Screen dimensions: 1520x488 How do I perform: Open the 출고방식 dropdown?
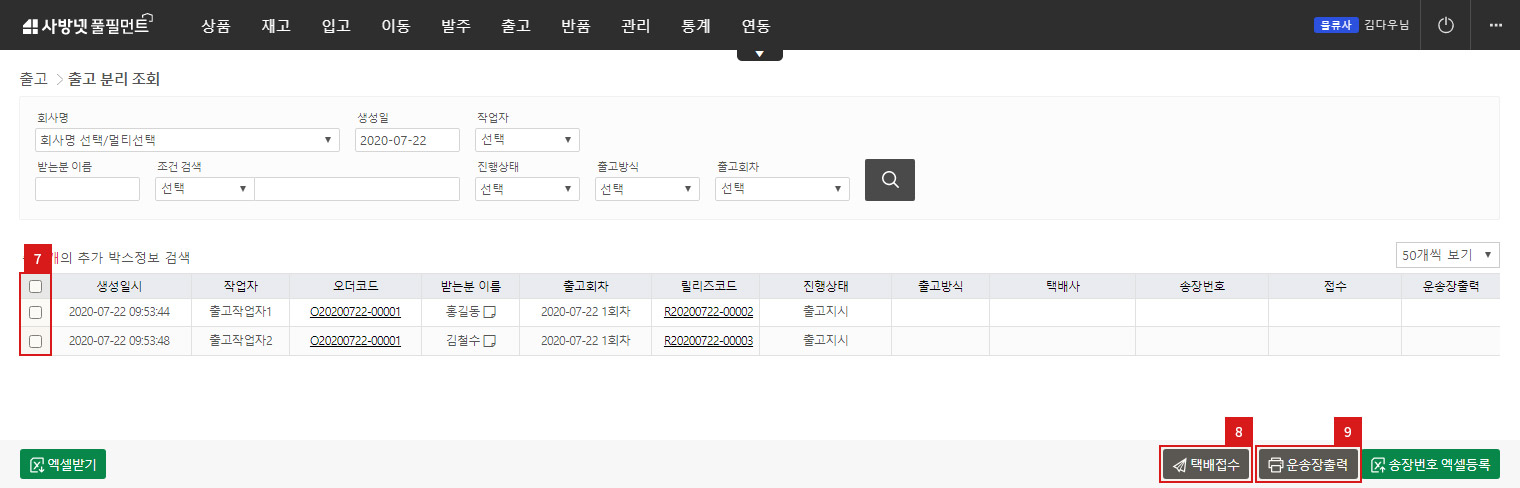[647, 189]
